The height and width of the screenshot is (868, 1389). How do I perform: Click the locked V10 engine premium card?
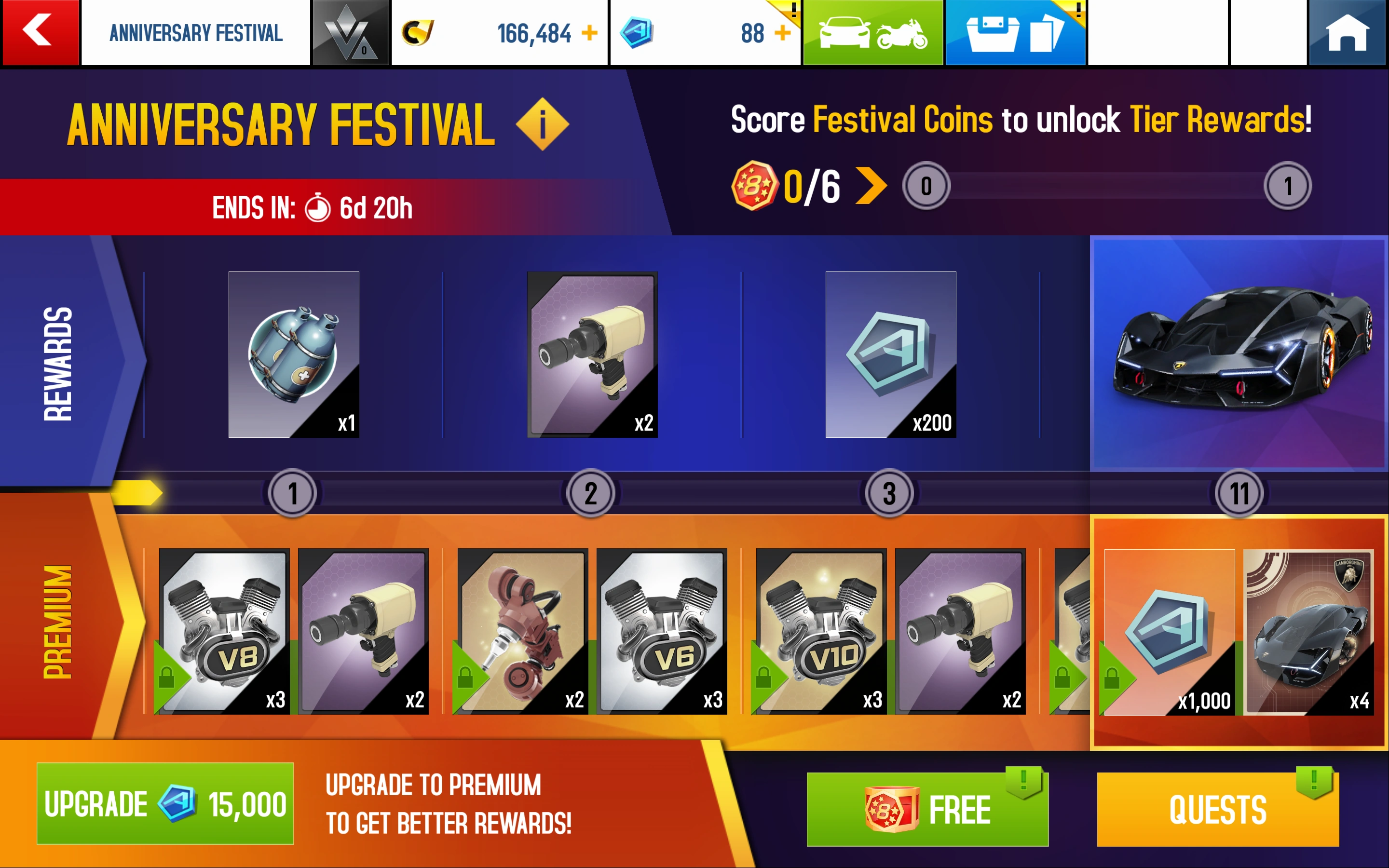coord(821,632)
